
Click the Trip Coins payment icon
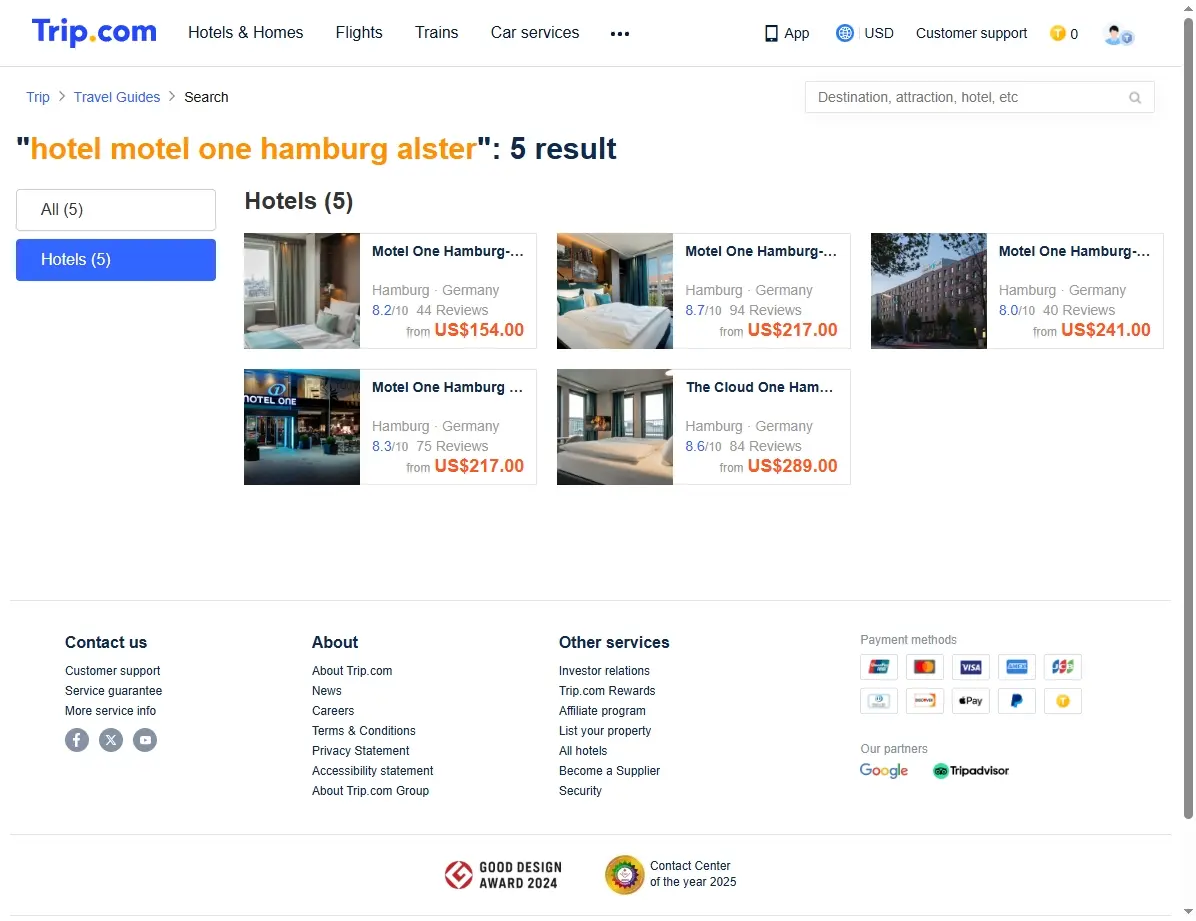1063,700
